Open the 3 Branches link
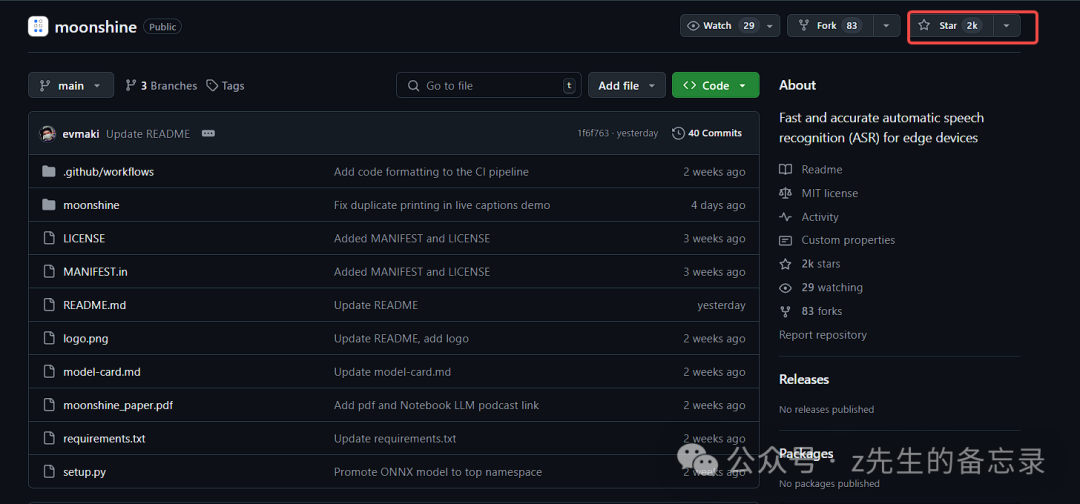 pos(161,86)
